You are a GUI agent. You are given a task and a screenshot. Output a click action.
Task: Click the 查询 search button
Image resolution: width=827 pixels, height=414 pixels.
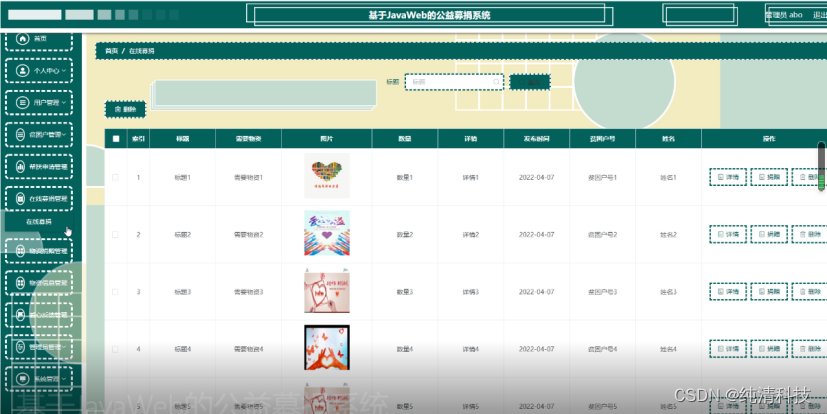(530, 82)
